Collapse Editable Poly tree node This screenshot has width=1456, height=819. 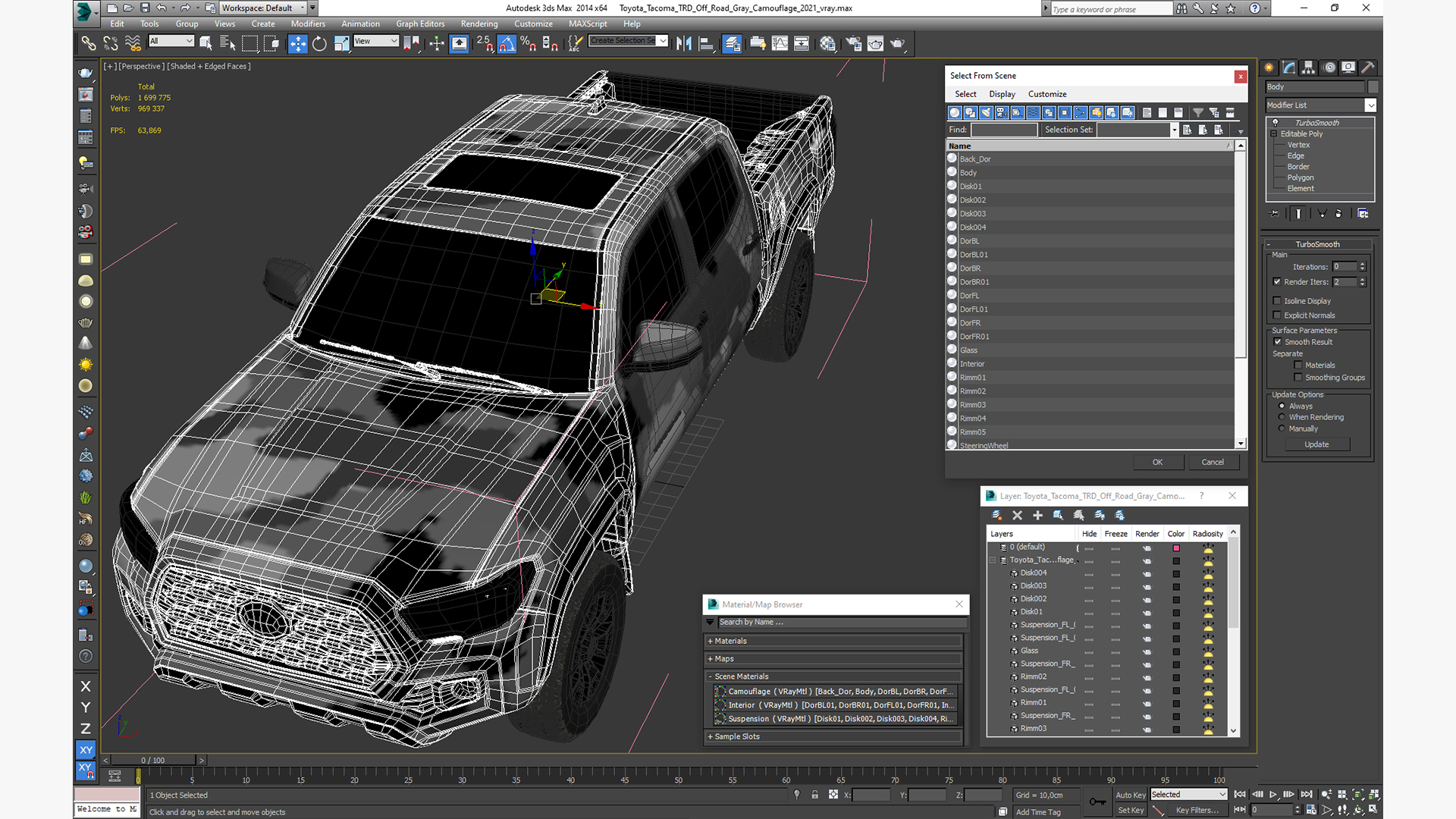pyautogui.click(x=1274, y=134)
